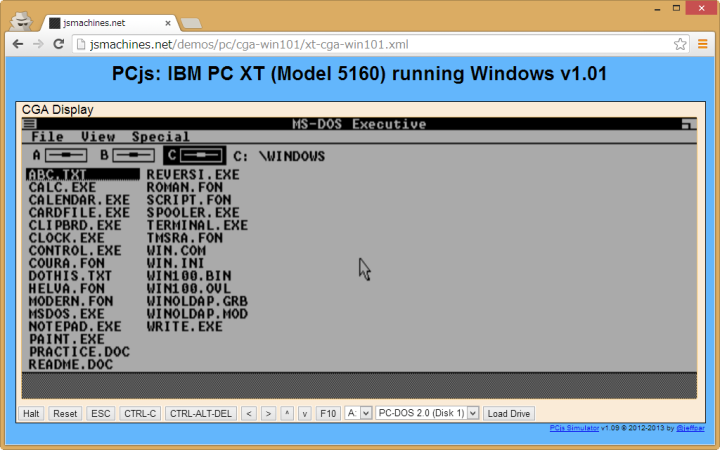The width and height of the screenshot is (720, 450).
Task: Click the left arrow key button
Action: [x=249, y=413]
